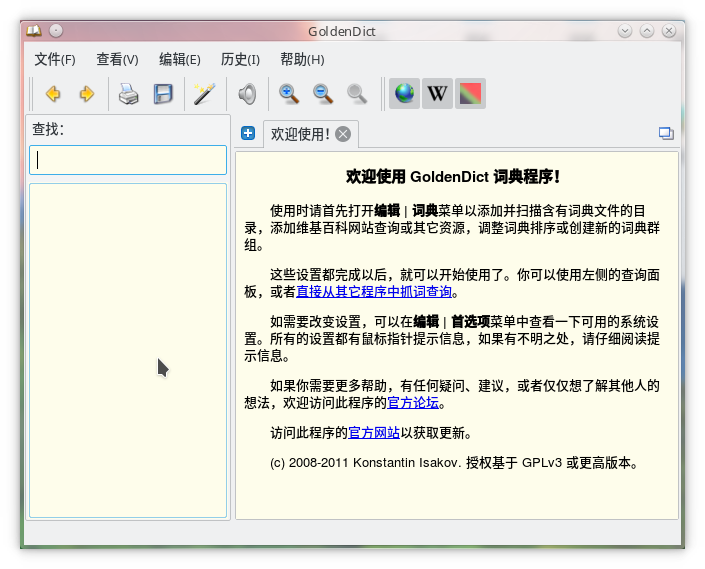
Task: Toggle the globe dictionary icon
Action: (404, 93)
